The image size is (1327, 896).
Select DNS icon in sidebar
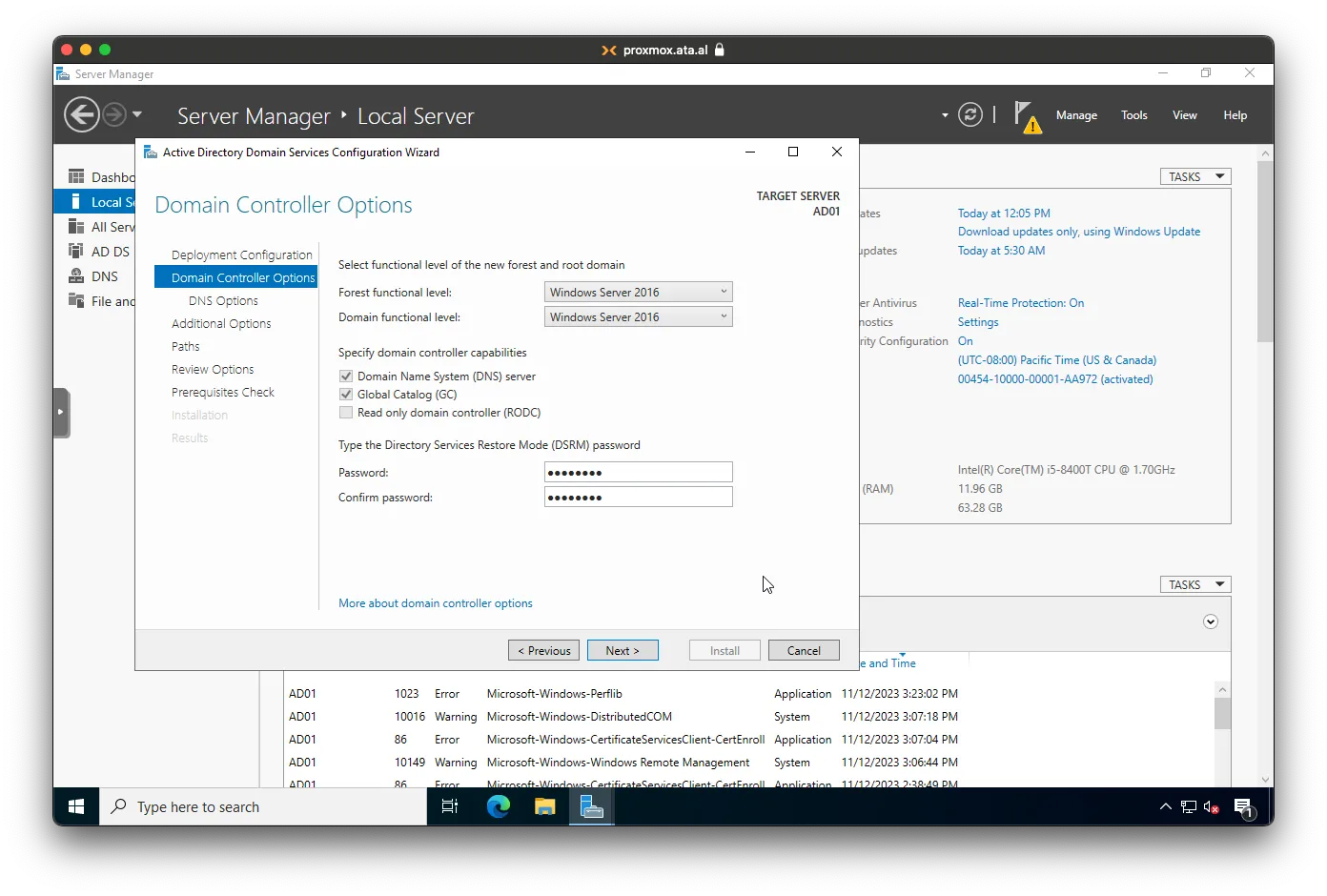tap(76, 276)
